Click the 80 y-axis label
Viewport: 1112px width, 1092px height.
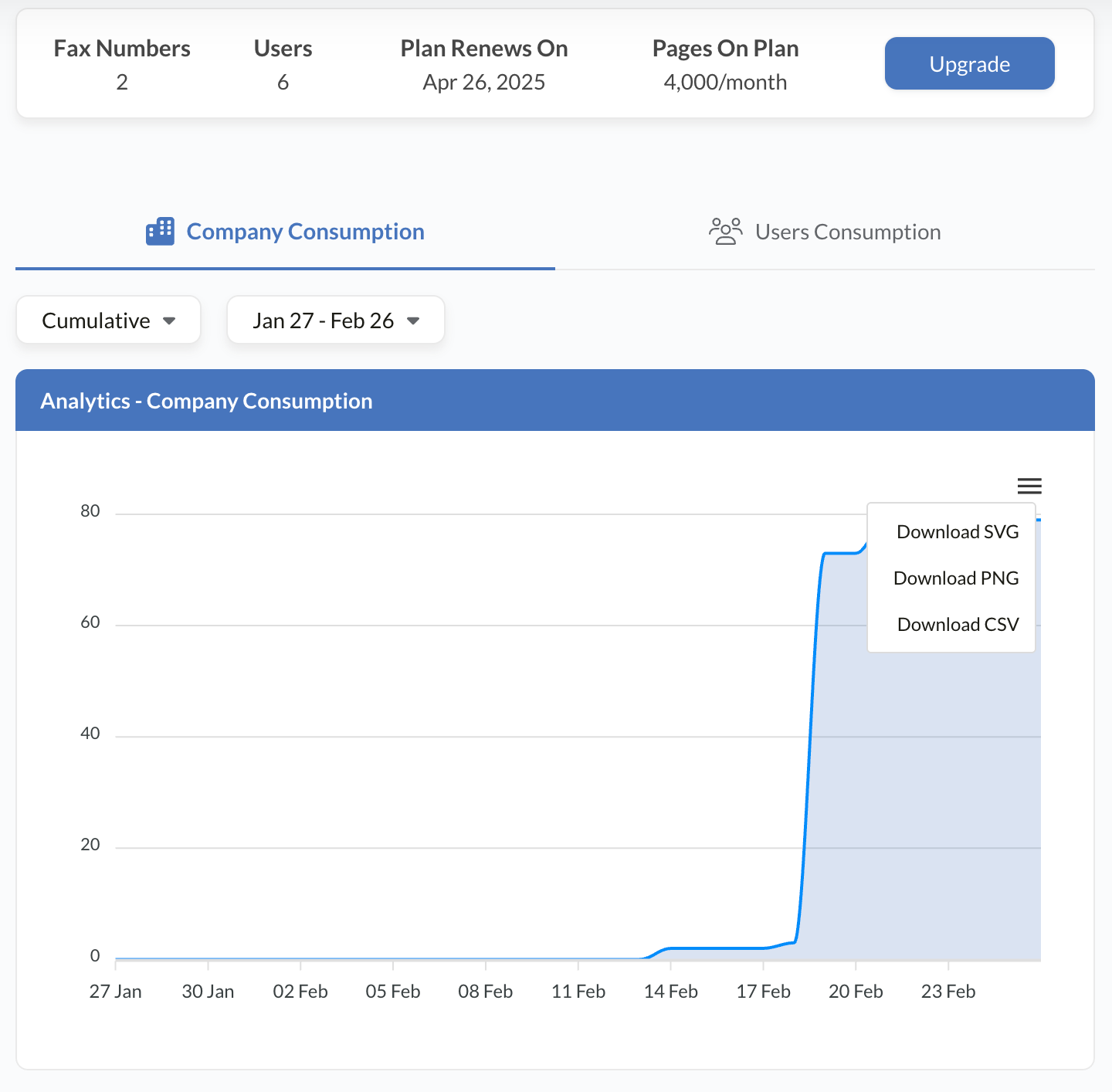[x=90, y=511]
